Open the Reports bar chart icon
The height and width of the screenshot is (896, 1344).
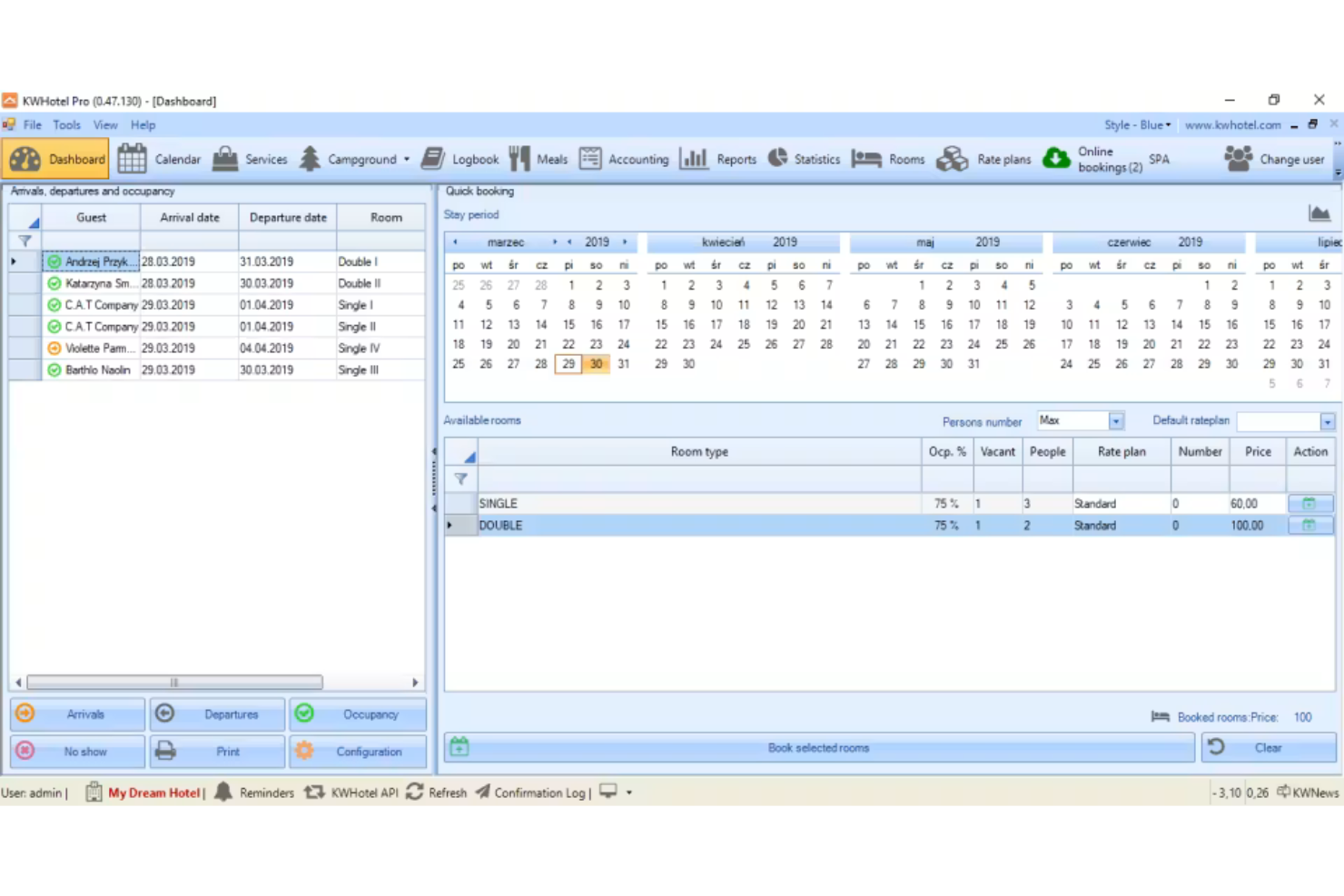pos(694,159)
